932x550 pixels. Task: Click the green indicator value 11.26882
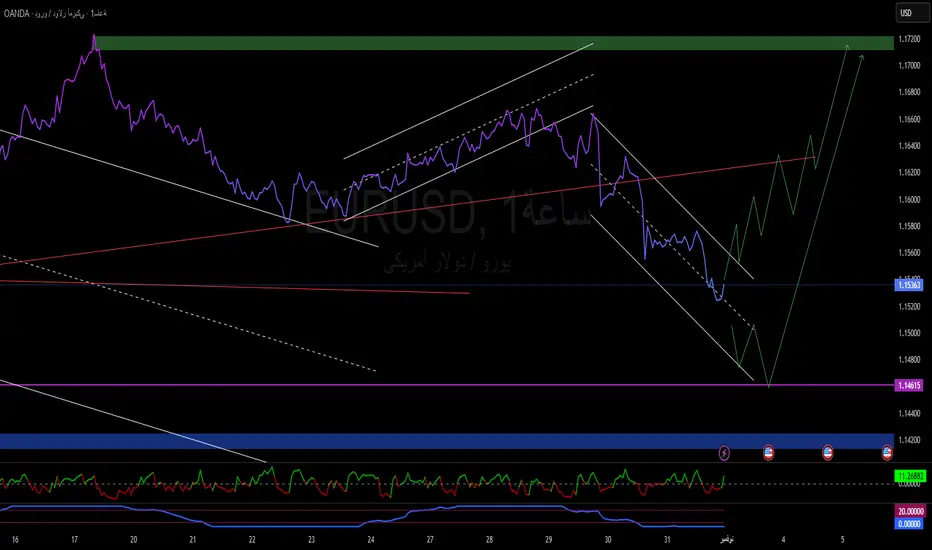[x=910, y=476]
